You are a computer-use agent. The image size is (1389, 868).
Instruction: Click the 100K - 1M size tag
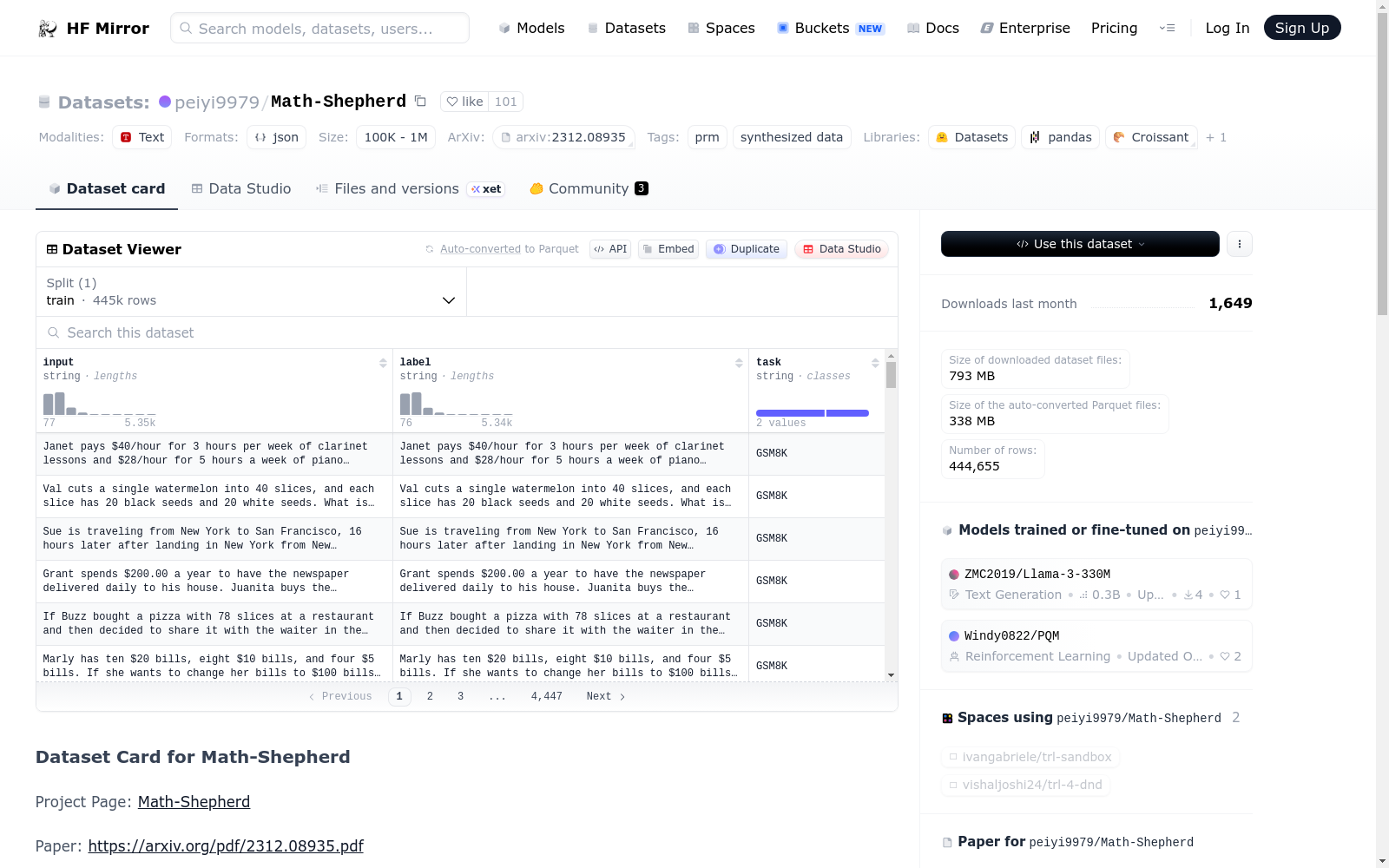coord(396,137)
